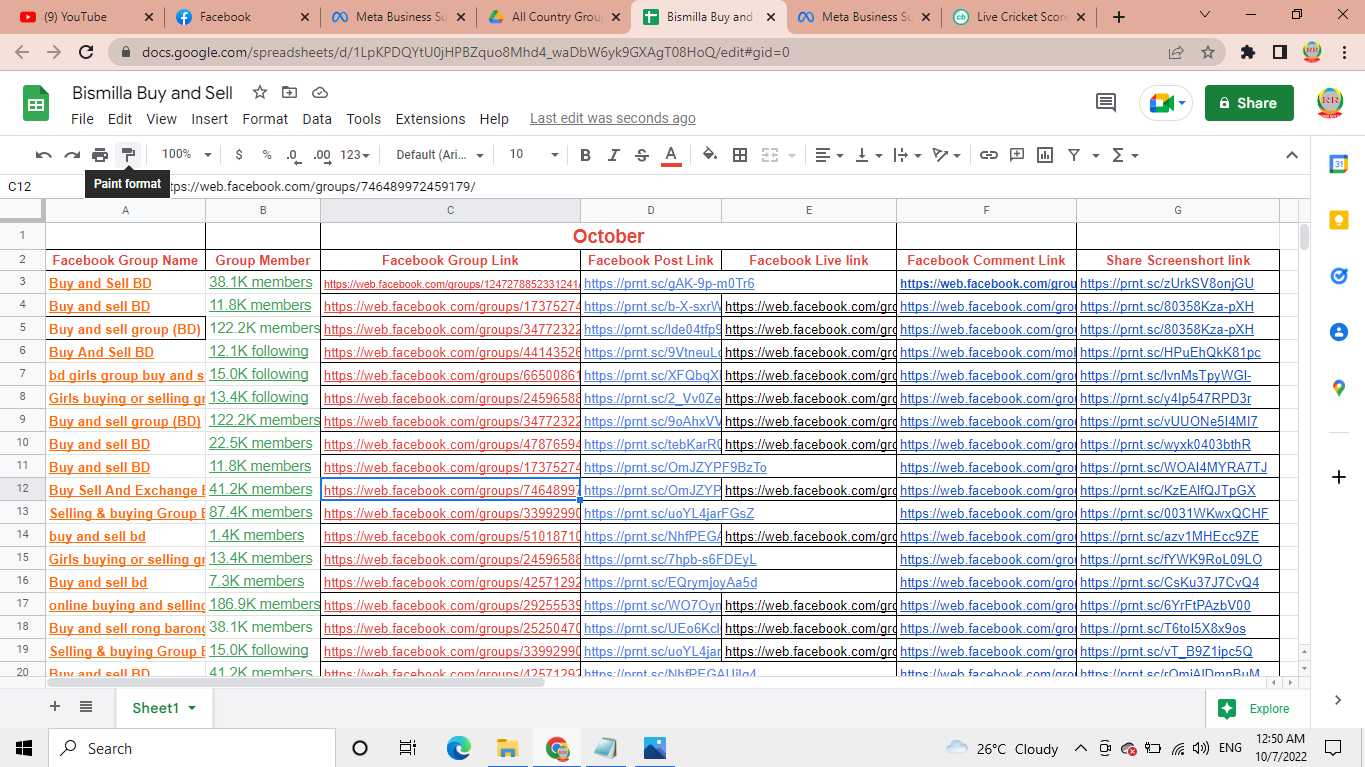1365x767 pixels.
Task: Click the green Share button
Action: 1249,103
